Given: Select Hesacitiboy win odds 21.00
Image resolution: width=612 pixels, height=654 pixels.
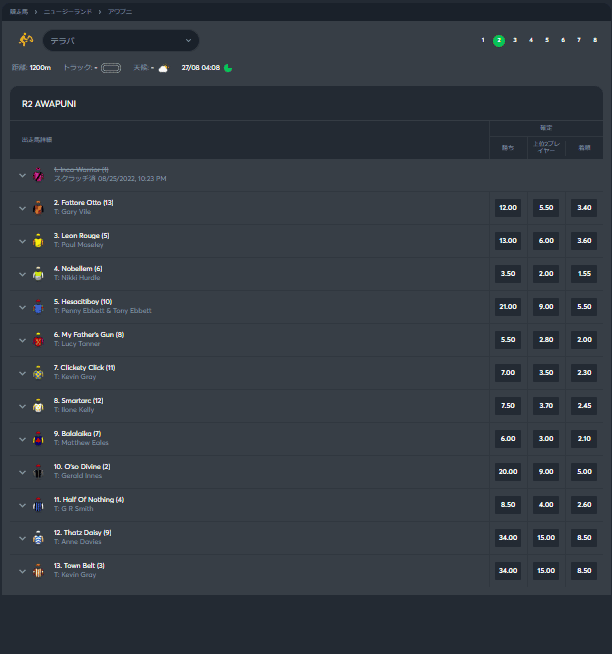Looking at the screenshot, I should tap(508, 306).
